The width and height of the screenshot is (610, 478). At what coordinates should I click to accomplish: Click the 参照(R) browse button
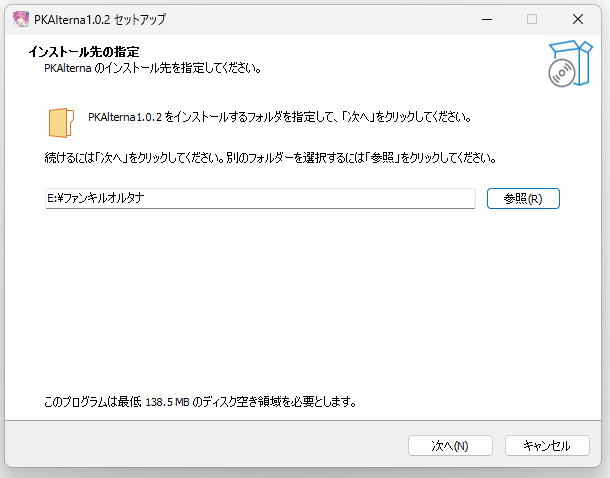point(523,198)
